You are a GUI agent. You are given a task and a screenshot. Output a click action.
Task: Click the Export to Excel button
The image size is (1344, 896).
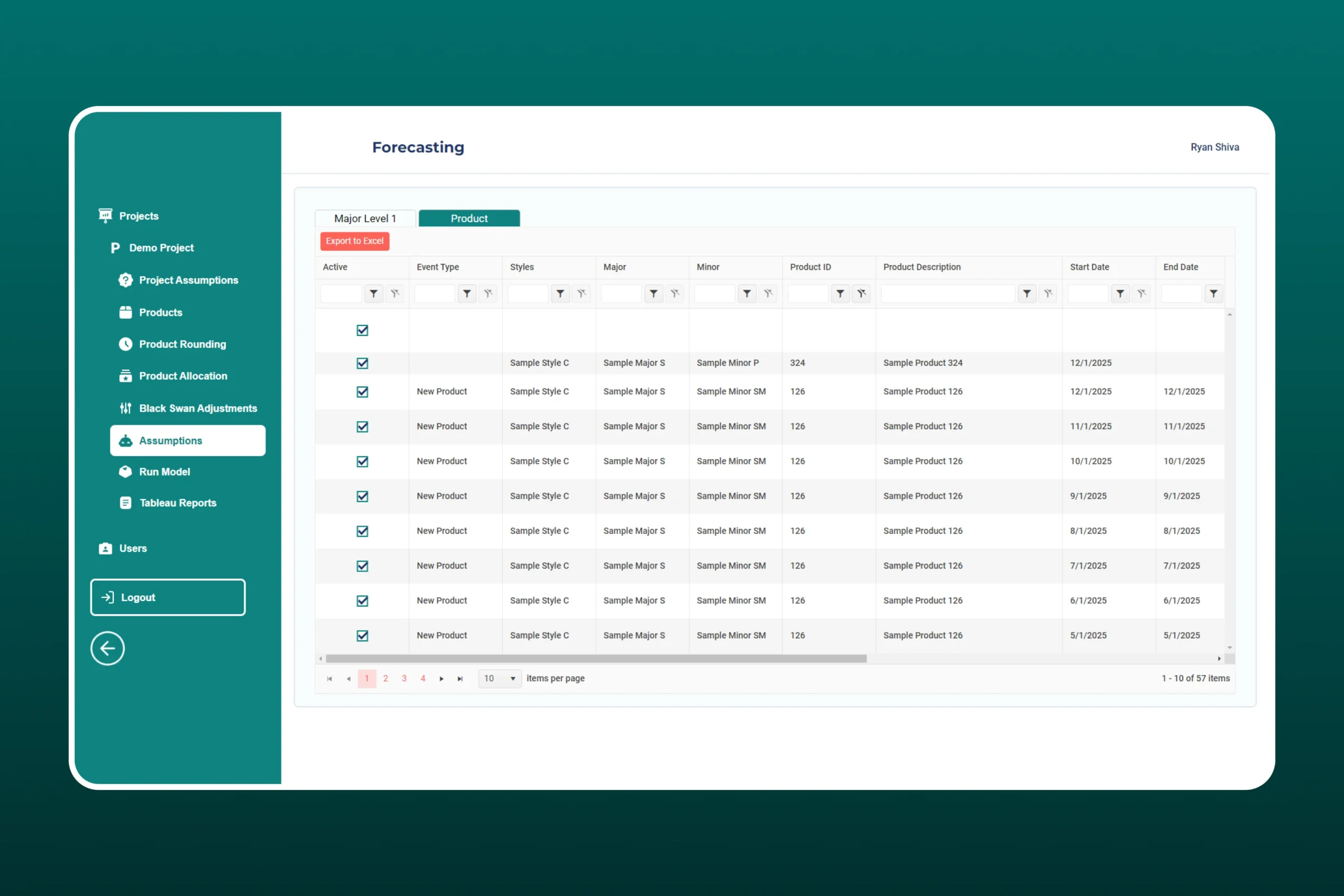coord(354,241)
